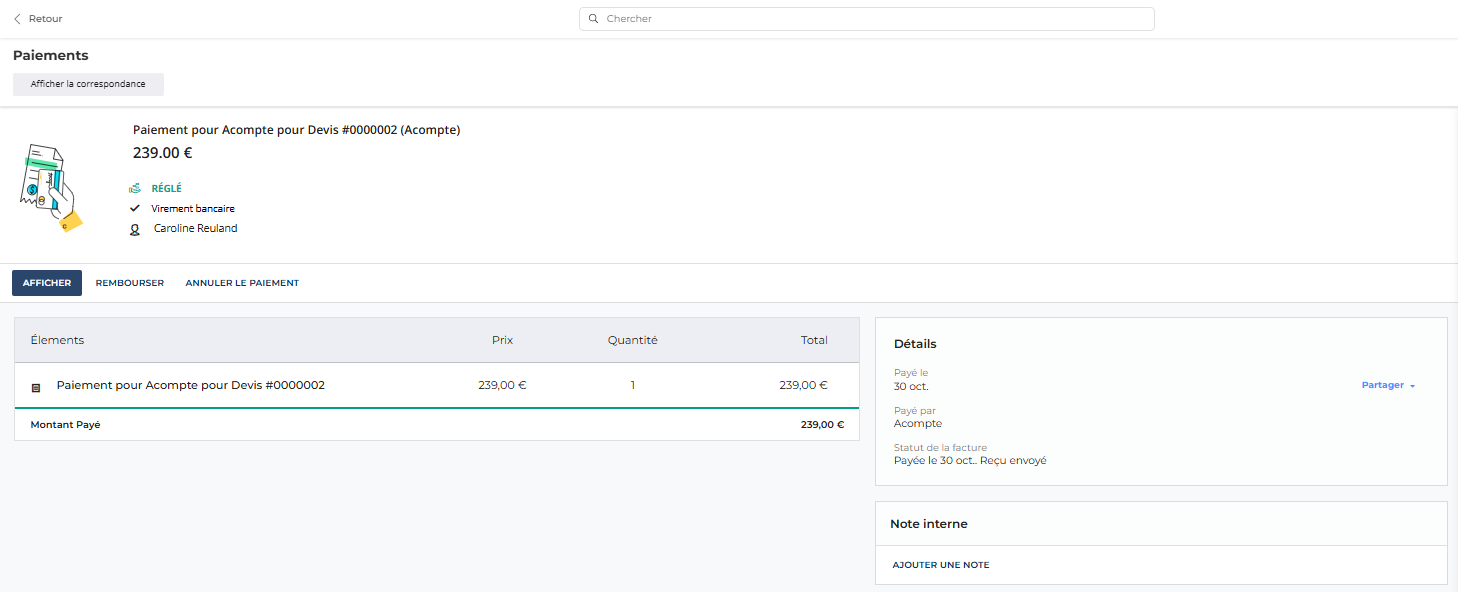Screen dimensions: 1458x592
Task: Click the back chevron icon next to Retour
Action: [x=17, y=19]
